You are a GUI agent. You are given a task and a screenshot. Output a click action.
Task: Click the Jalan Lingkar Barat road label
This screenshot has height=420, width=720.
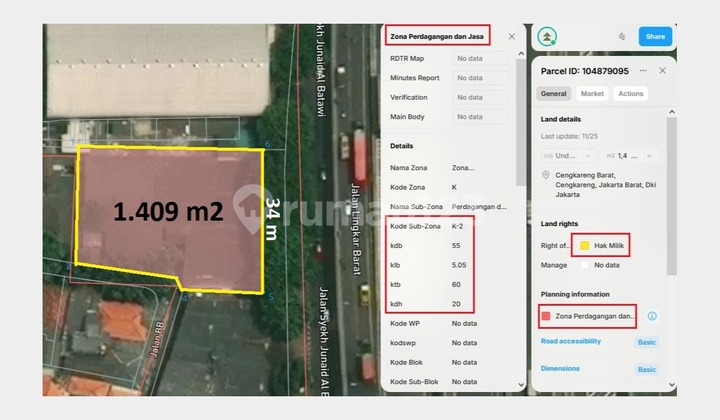point(357,229)
